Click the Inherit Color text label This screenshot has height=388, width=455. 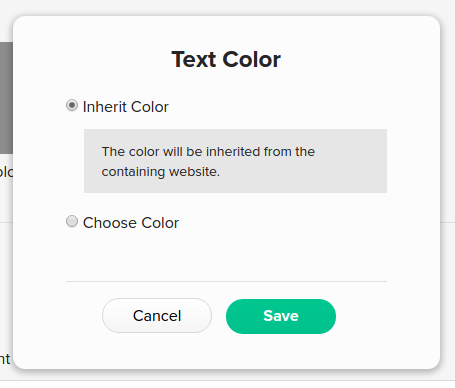point(126,107)
